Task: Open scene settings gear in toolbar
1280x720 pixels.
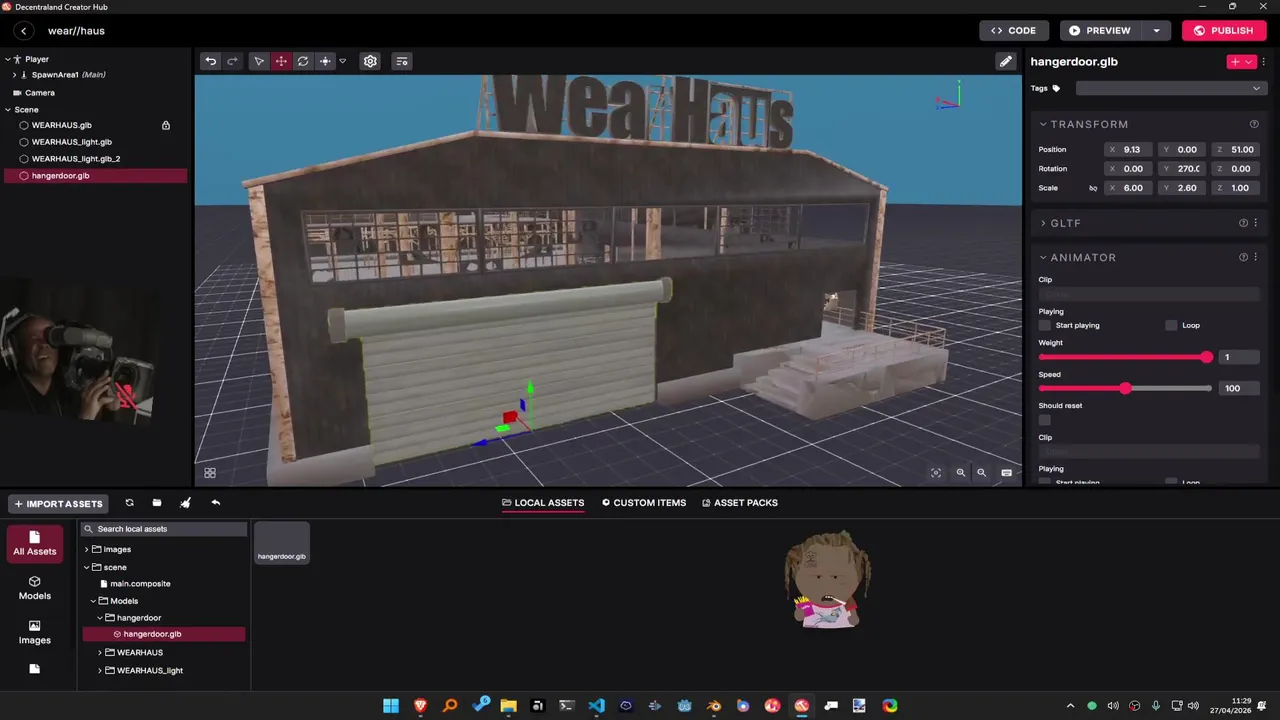Action: [370, 61]
